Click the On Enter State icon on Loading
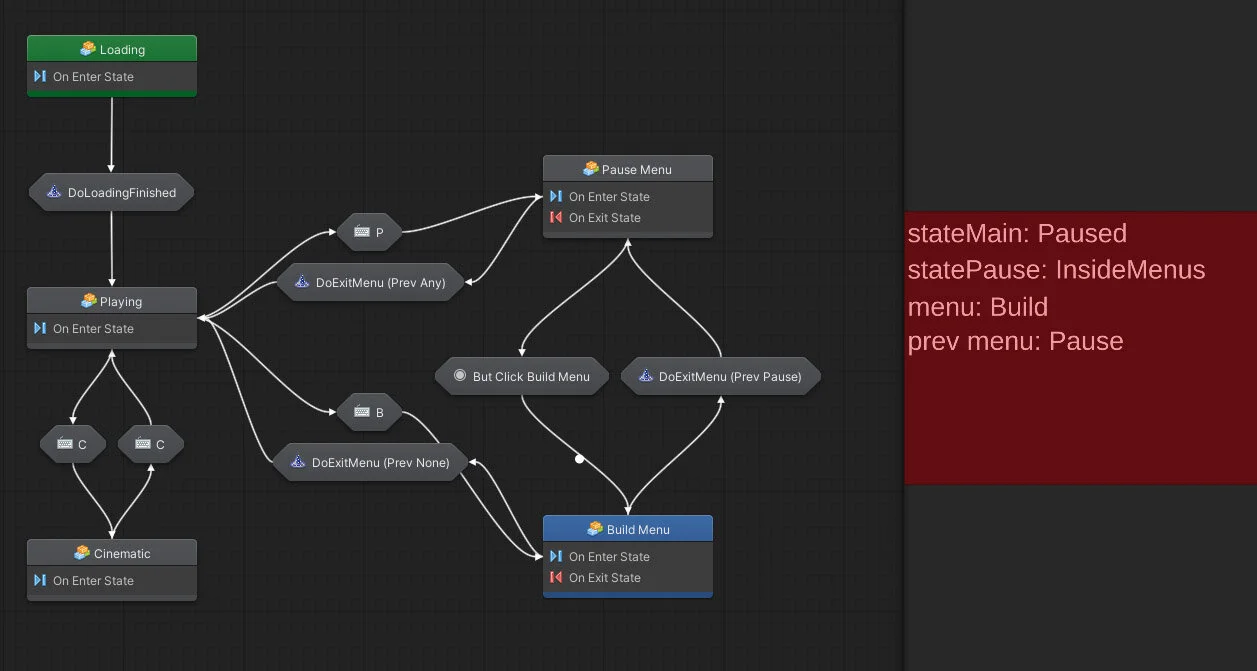Viewport: 1257px width, 671px height. 40,76
